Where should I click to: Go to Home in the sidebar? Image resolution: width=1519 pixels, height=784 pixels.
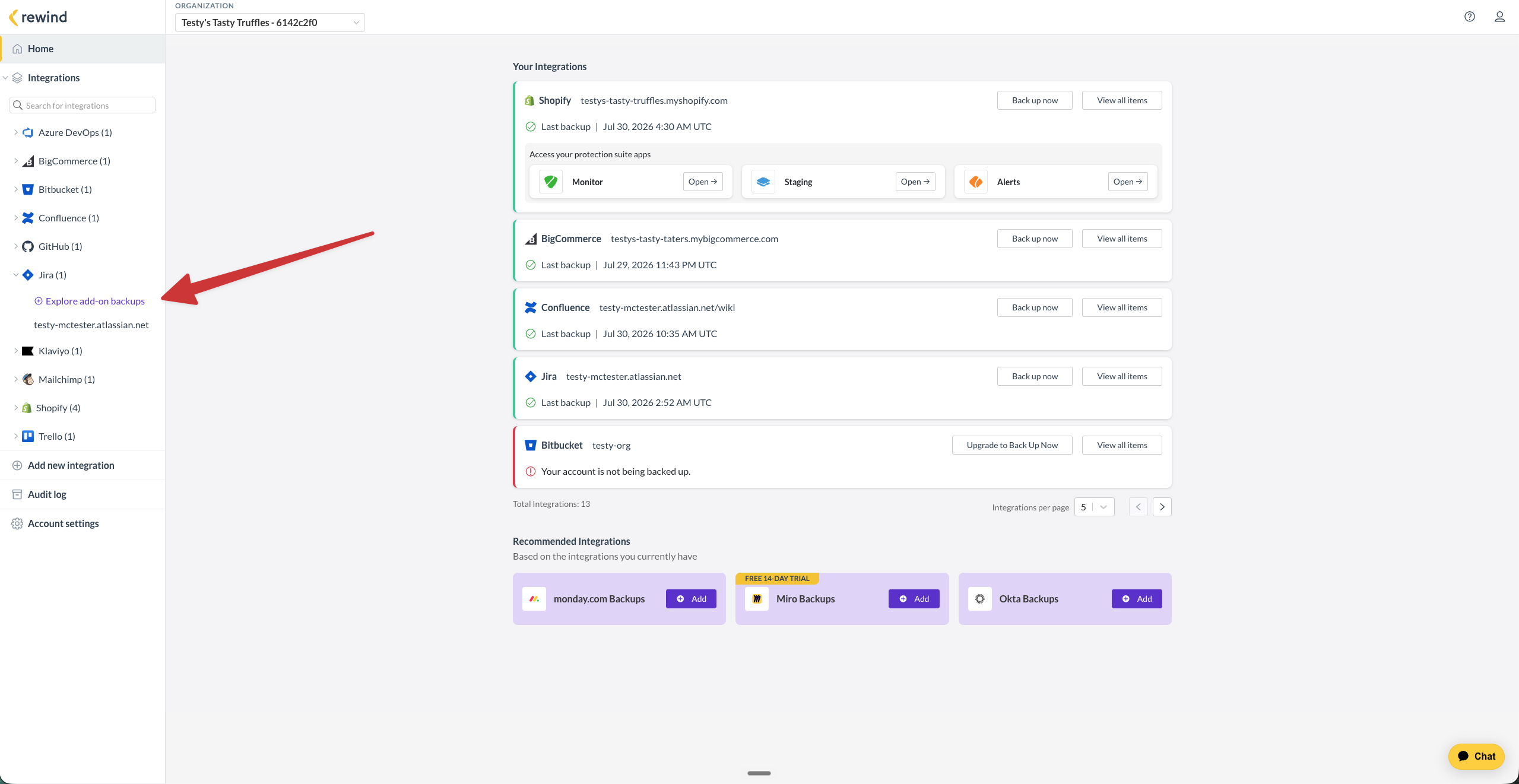(x=83, y=49)
